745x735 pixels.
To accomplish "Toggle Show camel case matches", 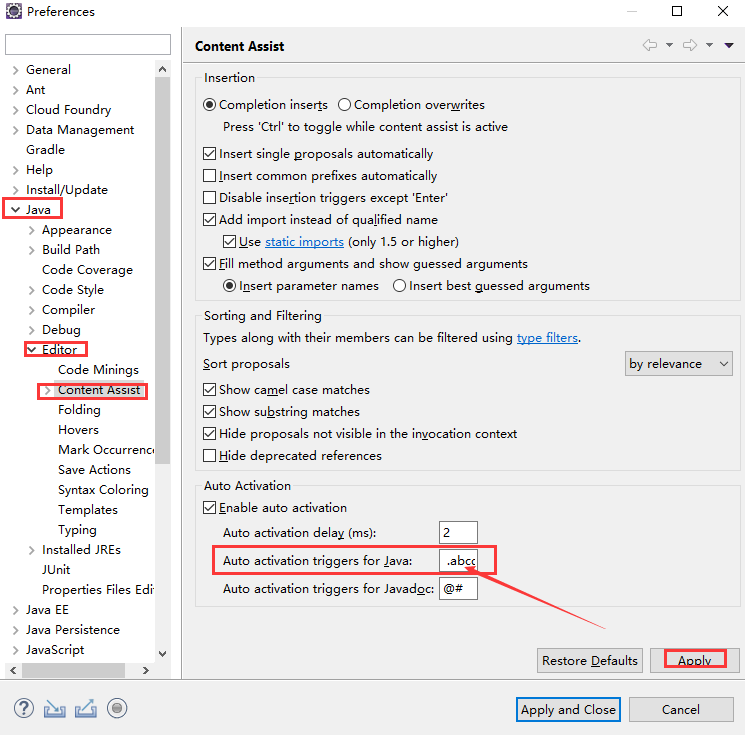I will click(x=210, y=390).
